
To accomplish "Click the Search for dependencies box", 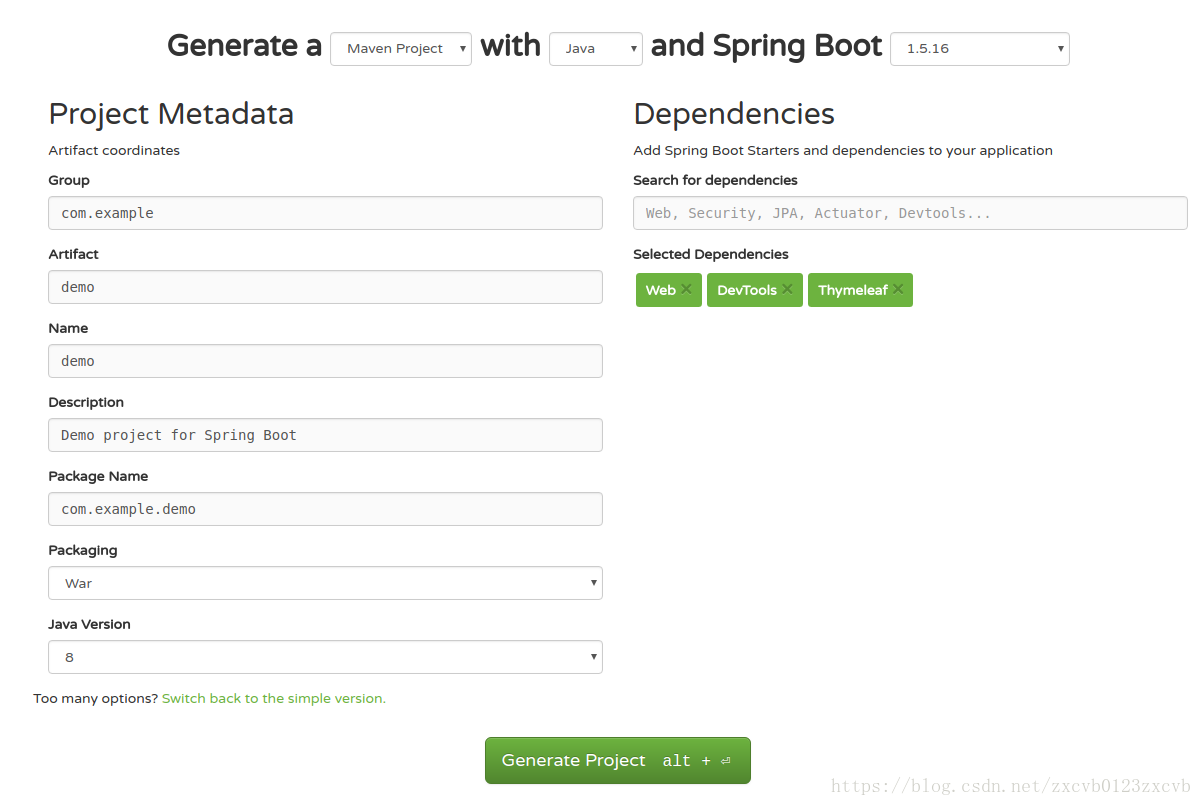I will [910, 213].
